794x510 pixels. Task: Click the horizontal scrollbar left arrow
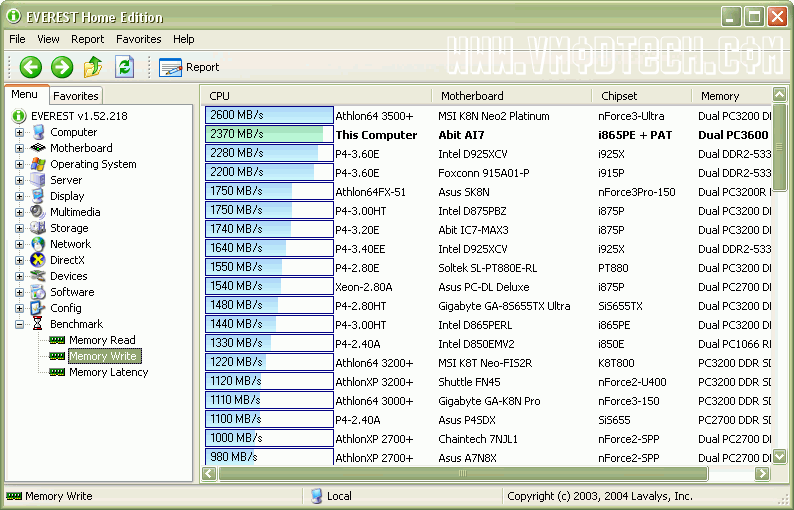click(x=209, y=474)
